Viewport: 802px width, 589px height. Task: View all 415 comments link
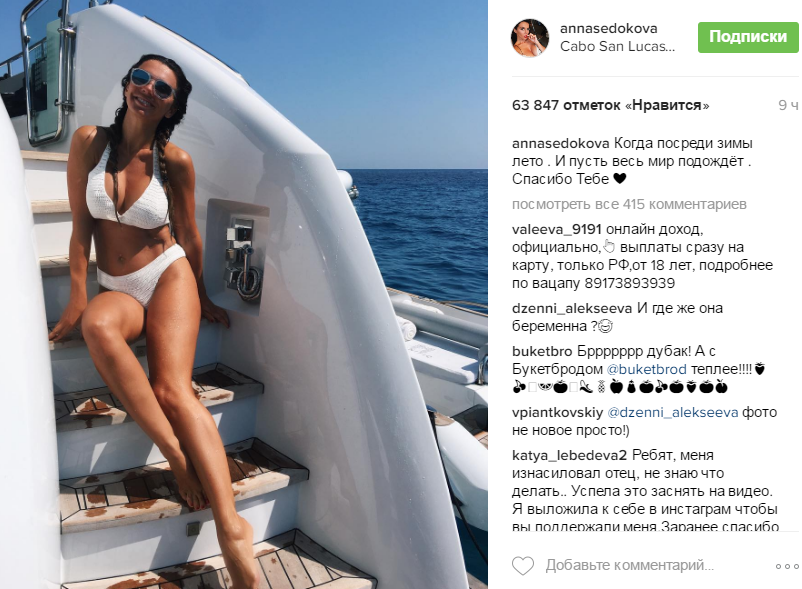629,204
